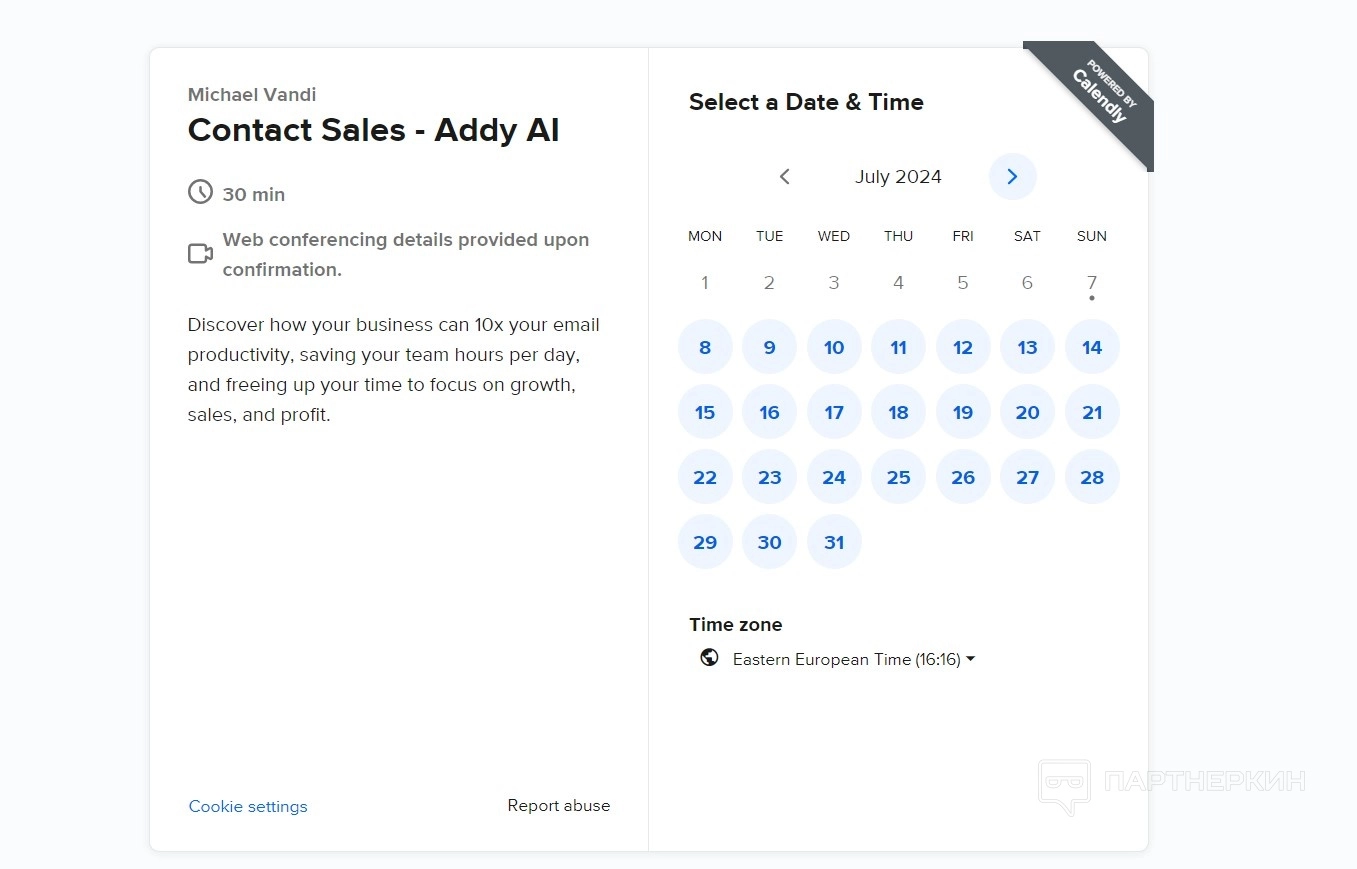Choose the 19th of July

click(963, 413)
